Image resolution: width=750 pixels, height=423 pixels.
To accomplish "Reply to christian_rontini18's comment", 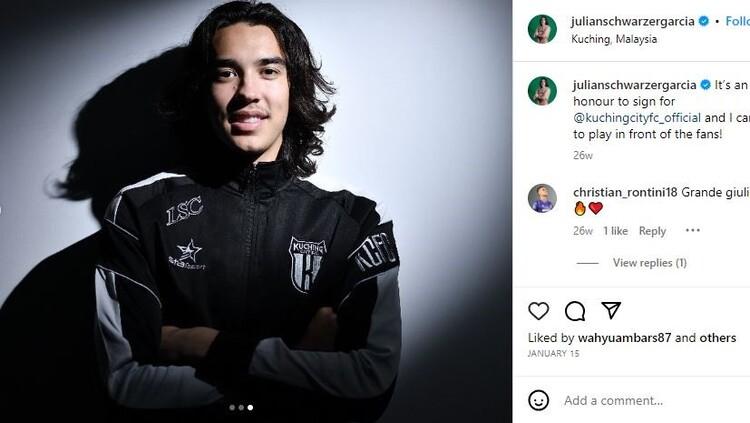I will tap(652, 231).
